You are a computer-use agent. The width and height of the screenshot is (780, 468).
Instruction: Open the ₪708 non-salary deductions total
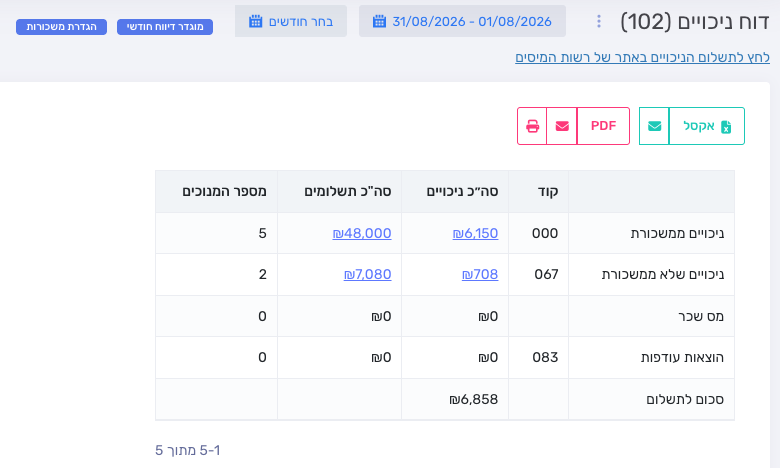click(x=480, y=274)
